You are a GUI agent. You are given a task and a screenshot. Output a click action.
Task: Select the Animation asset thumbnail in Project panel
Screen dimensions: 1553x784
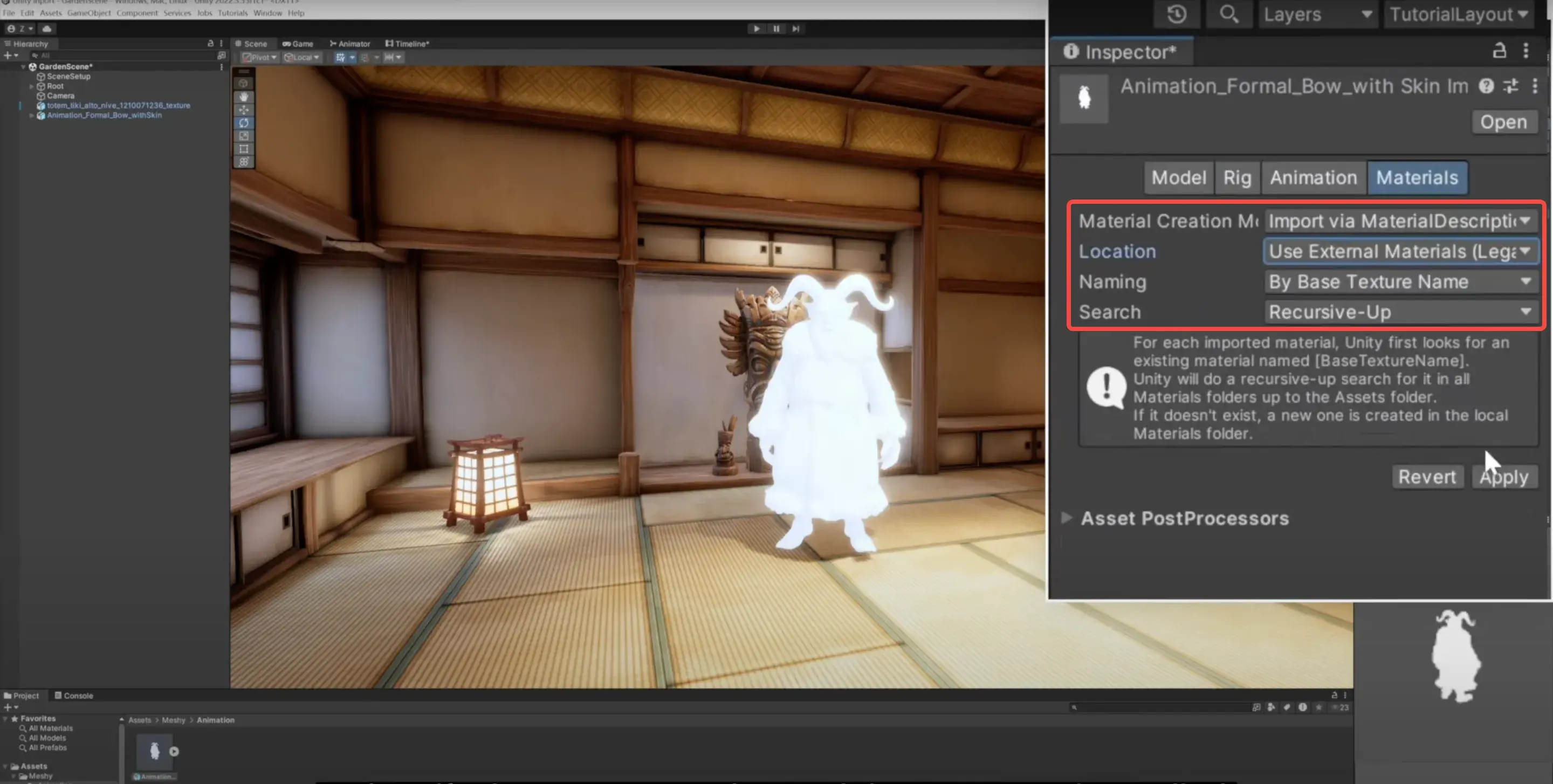coord(154,751)
